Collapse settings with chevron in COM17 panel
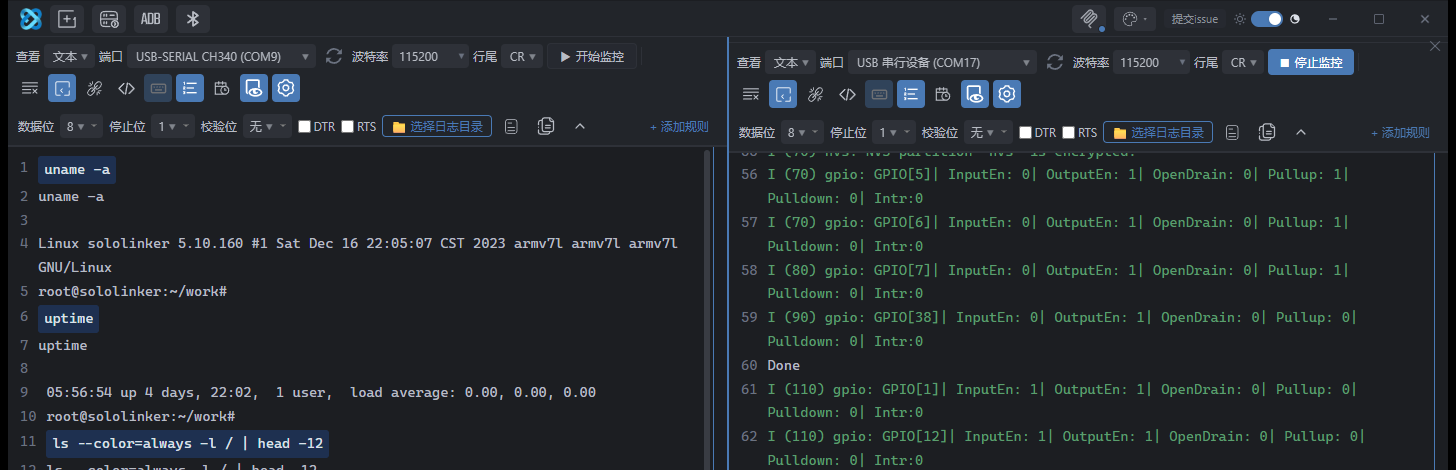 (x=1301, y=132)
